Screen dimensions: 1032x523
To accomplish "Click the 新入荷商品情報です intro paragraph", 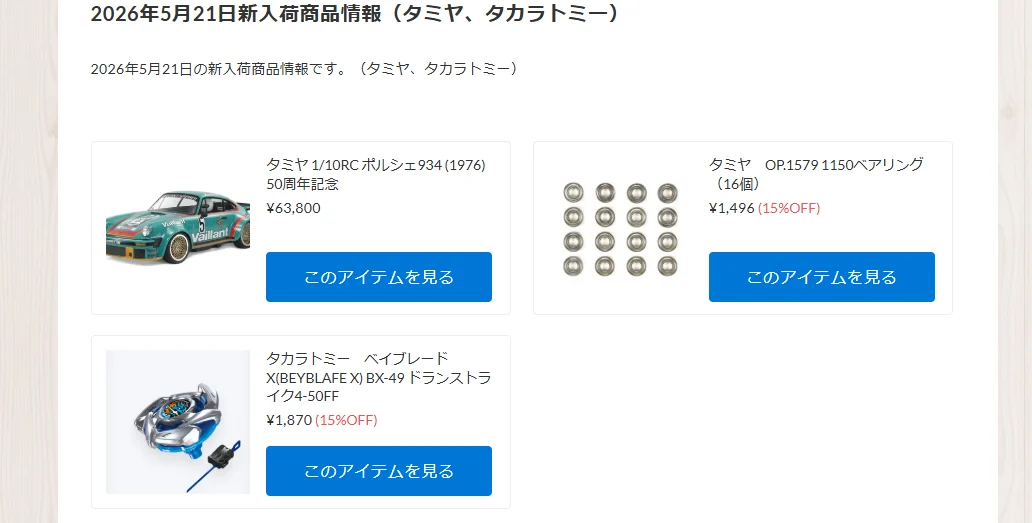I will [x=305, y=68].
